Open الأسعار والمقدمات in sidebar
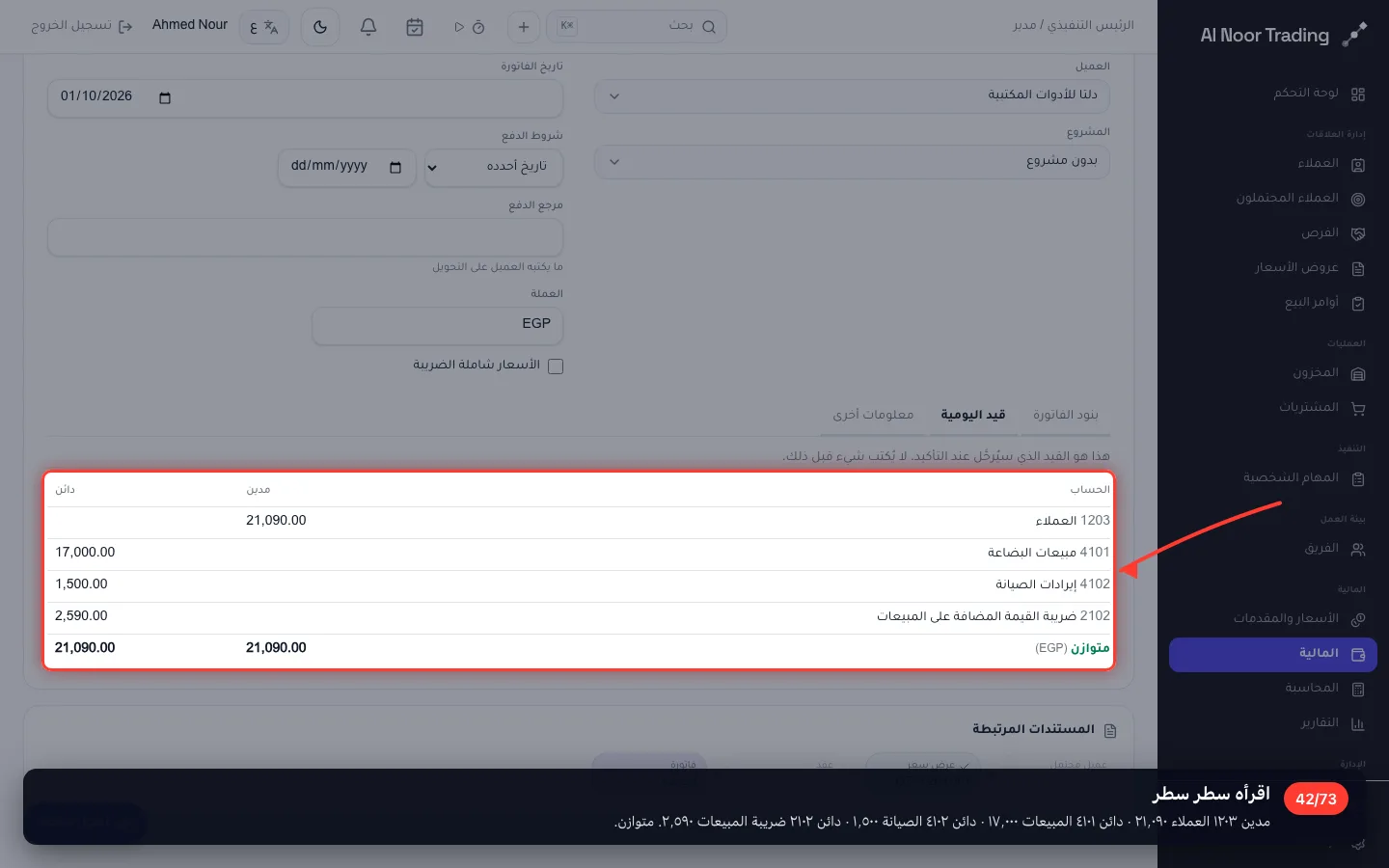Screen dimensions: 1389x868 point(1273,618)
